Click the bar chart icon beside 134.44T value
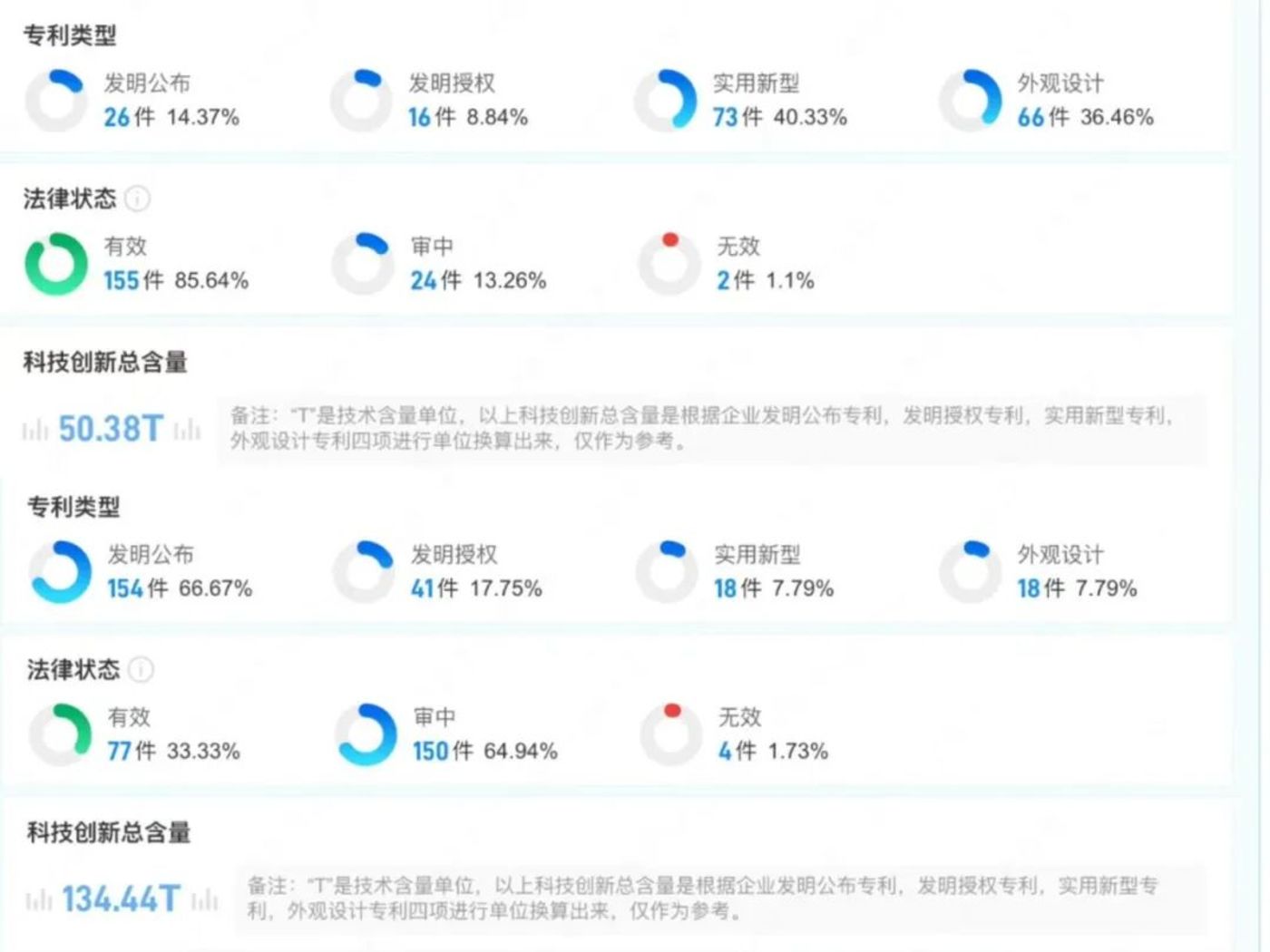Viewport: 1270px width, 952px height. [38, 899]
